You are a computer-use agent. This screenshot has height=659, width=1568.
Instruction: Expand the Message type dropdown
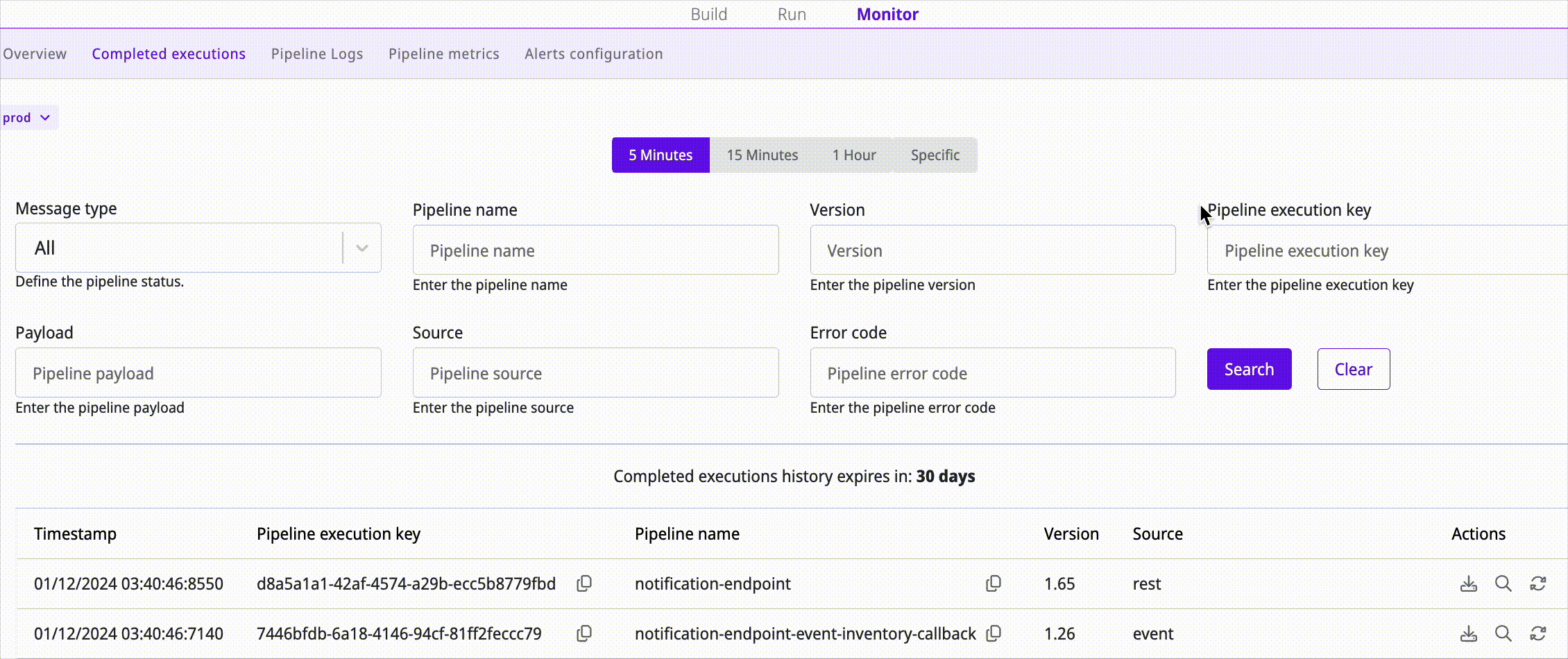[x=361, y=248]
